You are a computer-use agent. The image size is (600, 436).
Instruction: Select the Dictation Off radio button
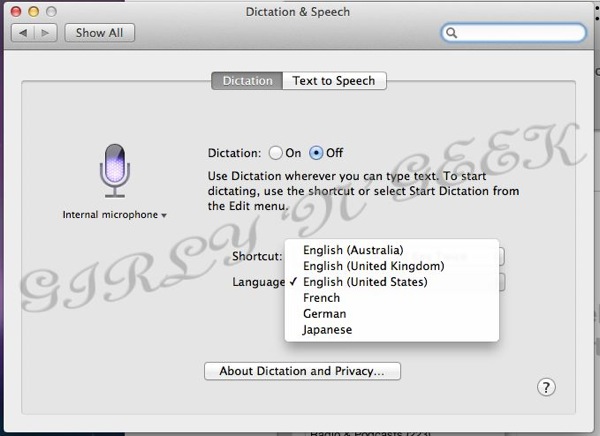316,153
